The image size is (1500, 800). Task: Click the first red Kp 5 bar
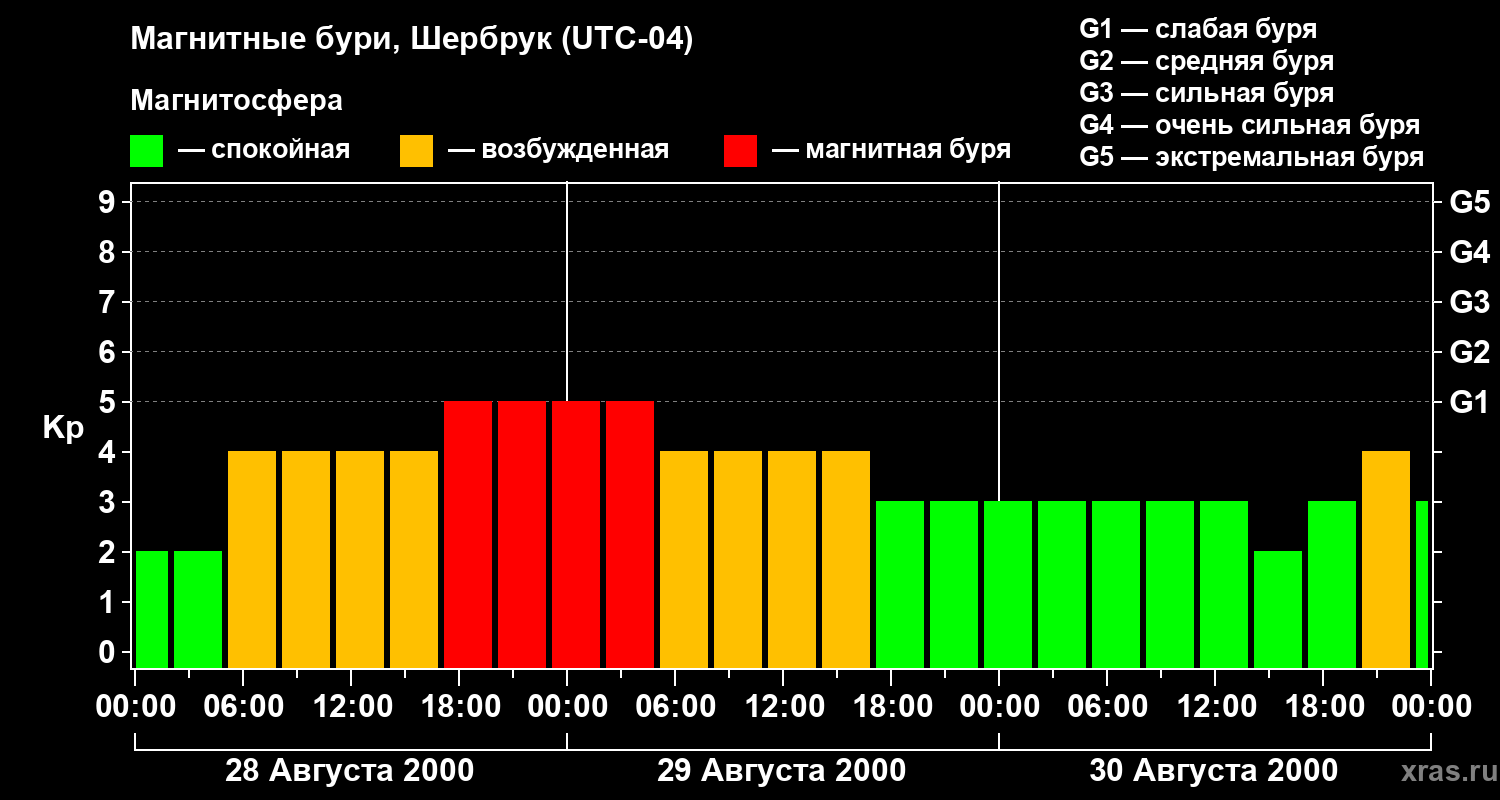468,534
